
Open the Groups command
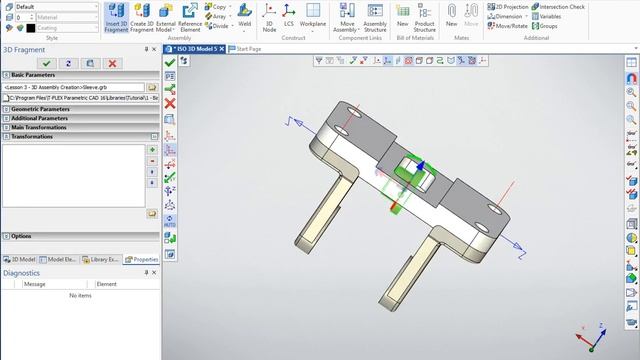coord(544,26)
